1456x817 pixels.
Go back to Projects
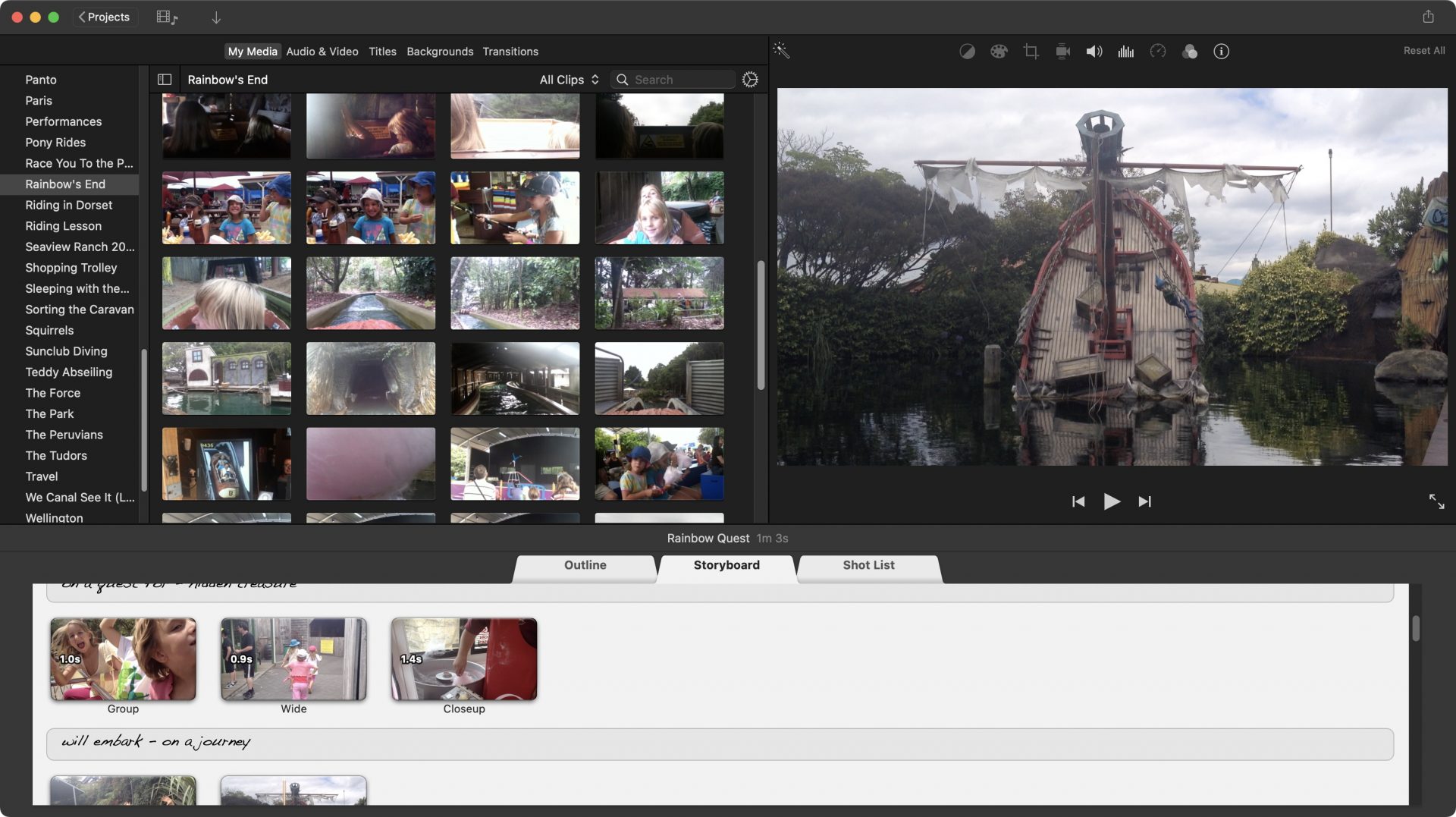click(x=105, y=16)
